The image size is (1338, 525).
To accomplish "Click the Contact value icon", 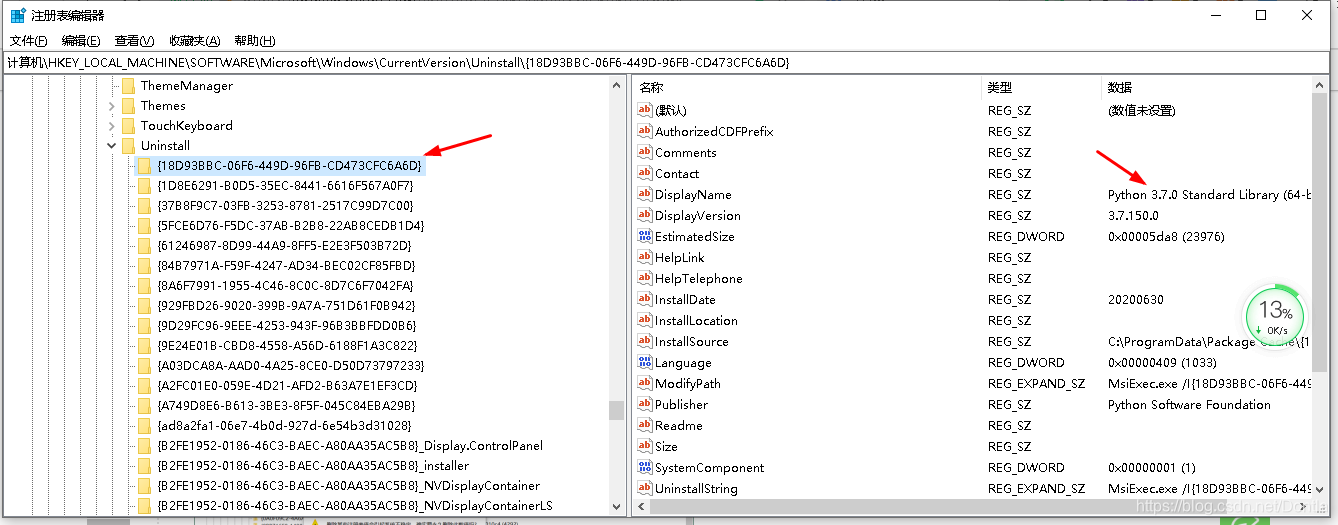I will tap(645, 173).
